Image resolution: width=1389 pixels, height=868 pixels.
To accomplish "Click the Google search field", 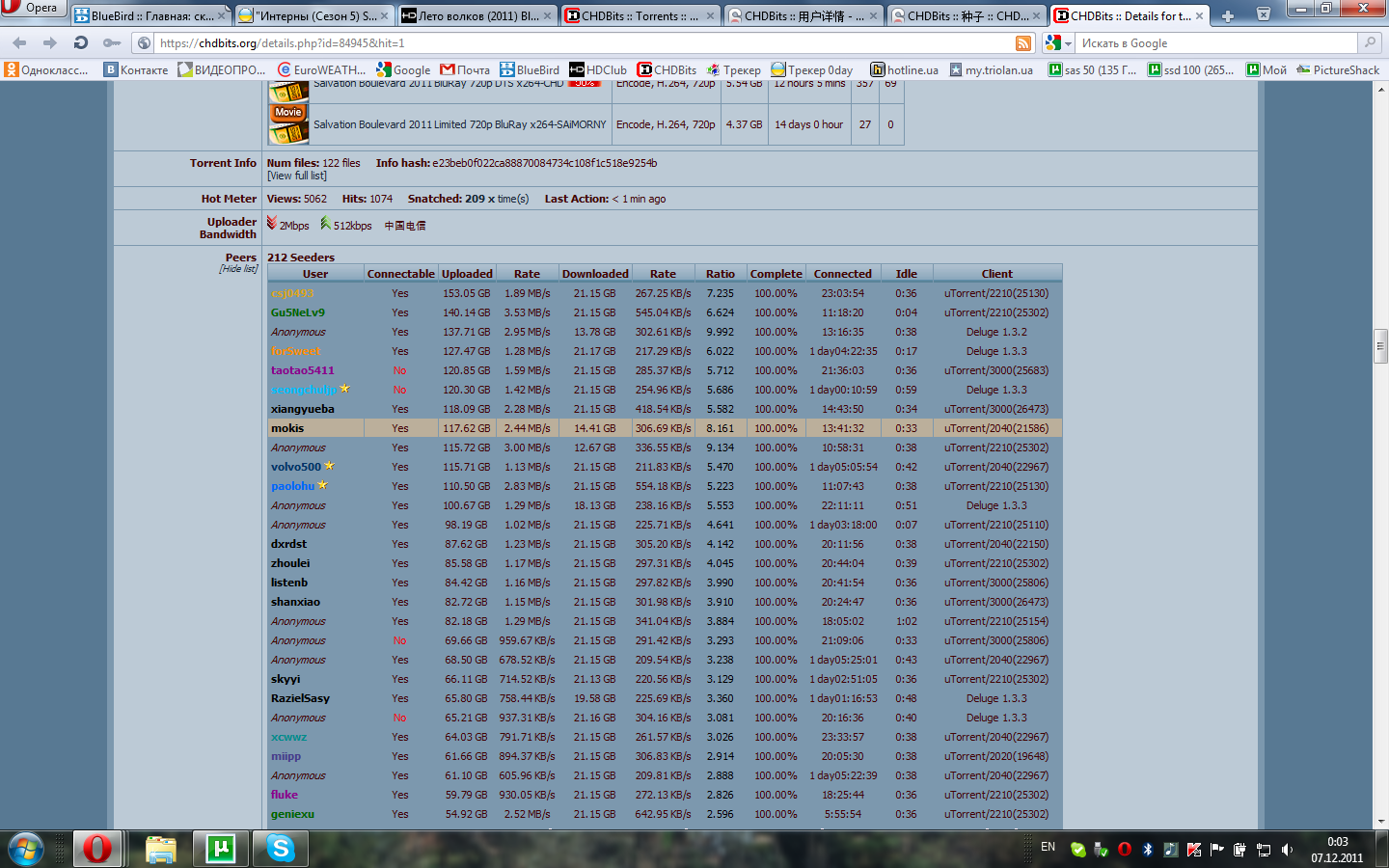I will click(1217, 43).
